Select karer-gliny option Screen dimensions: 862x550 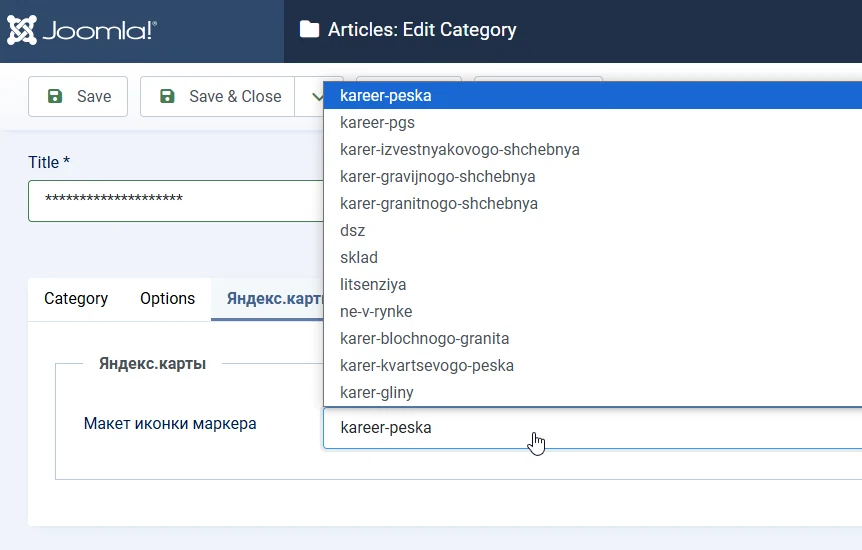coord(376,393)
